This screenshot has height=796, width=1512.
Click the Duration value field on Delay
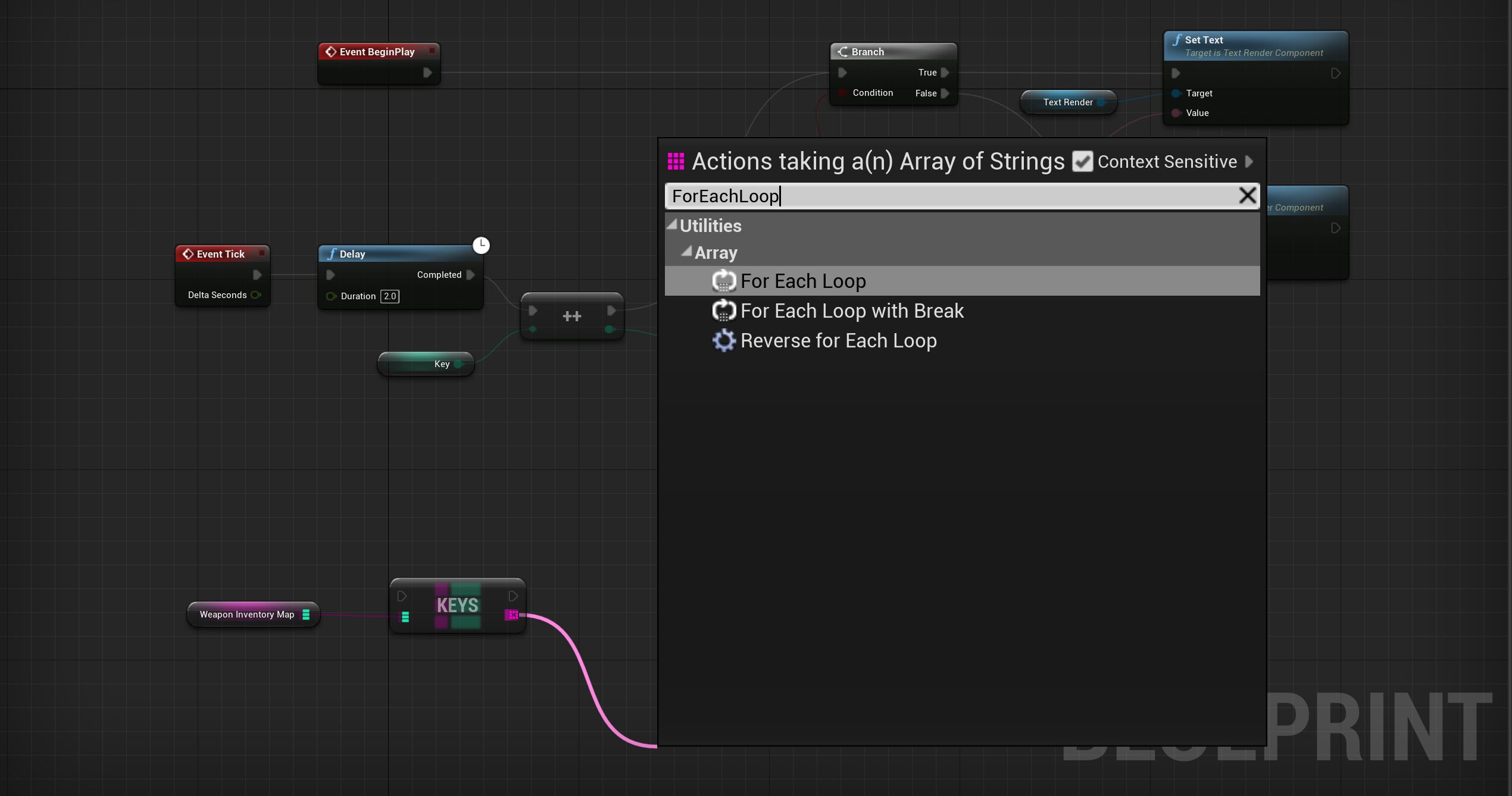390,296
